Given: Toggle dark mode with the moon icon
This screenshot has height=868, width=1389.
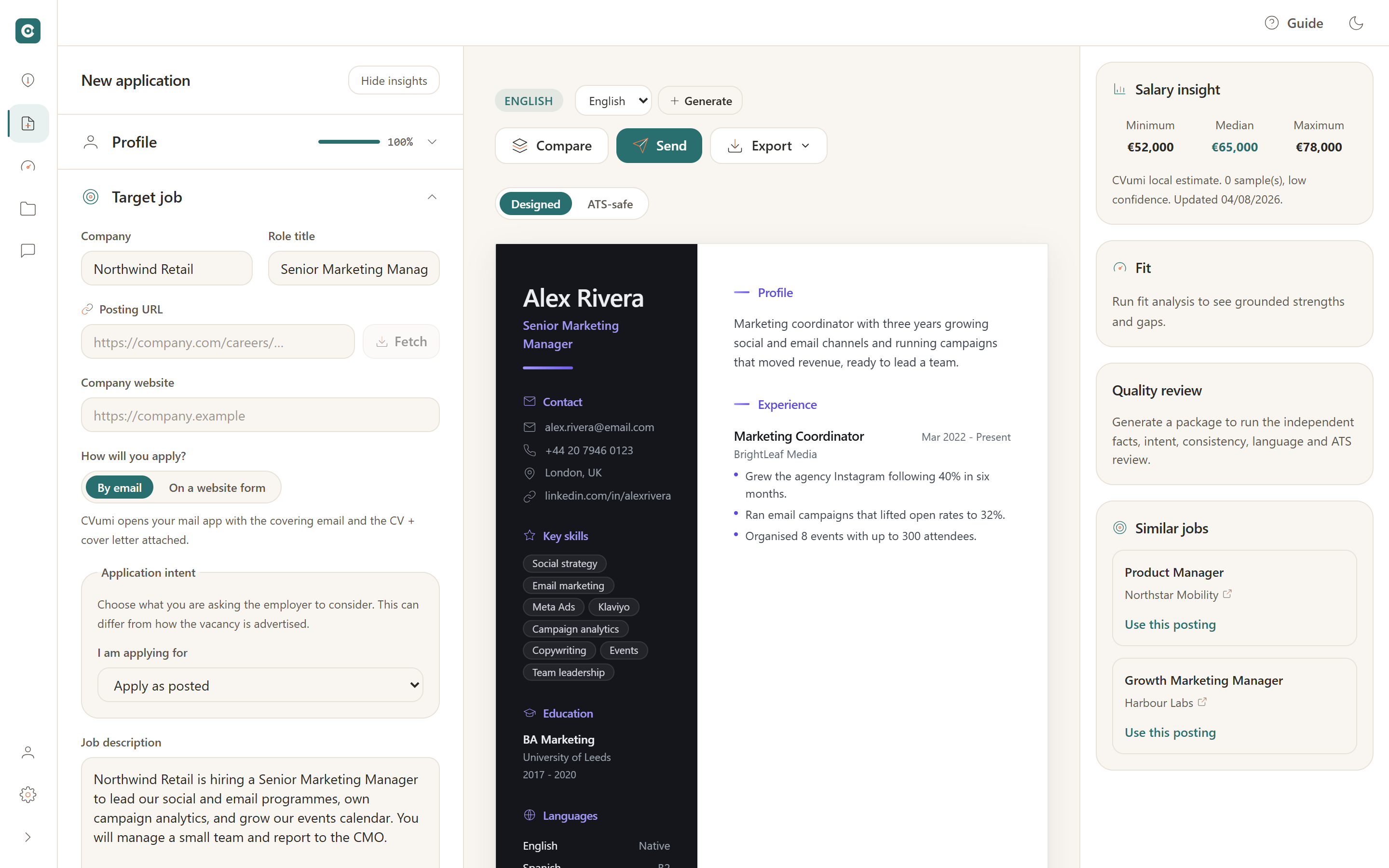Looking at the screenshot, I should [1356, 23].
